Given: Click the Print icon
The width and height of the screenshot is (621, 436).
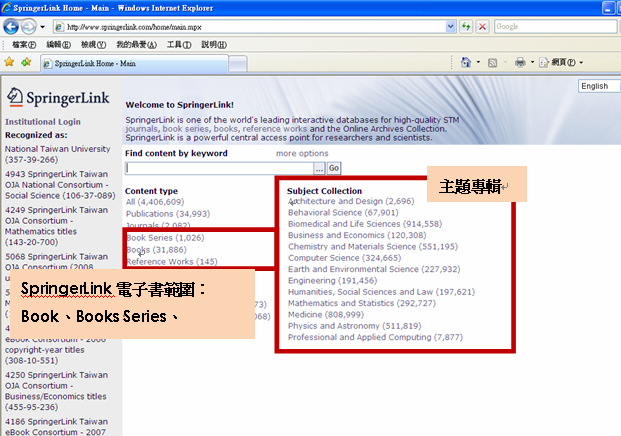Looking at the screenshot, I should 520,63.
